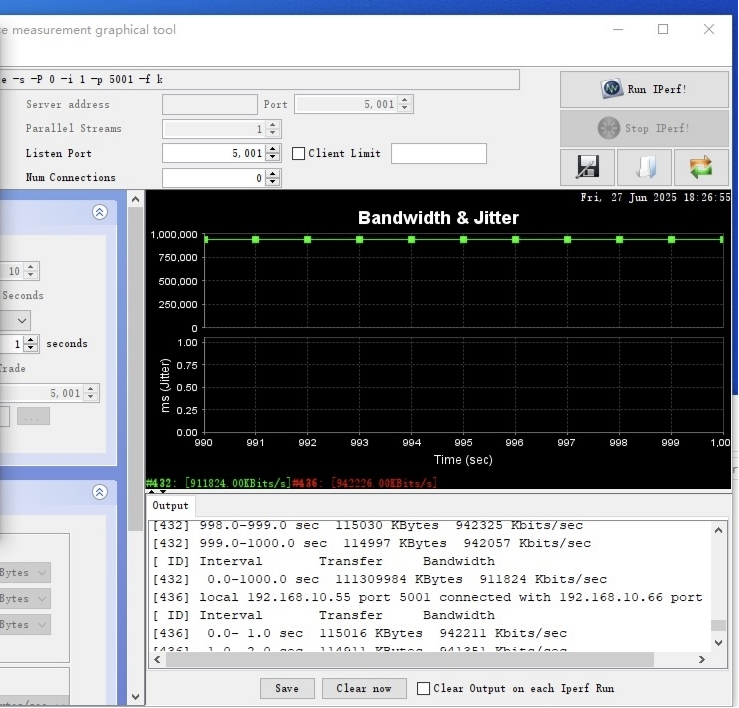
Task: Click the spinning wheel icon on Stop IPerf
Action: (x=608, y=128)
